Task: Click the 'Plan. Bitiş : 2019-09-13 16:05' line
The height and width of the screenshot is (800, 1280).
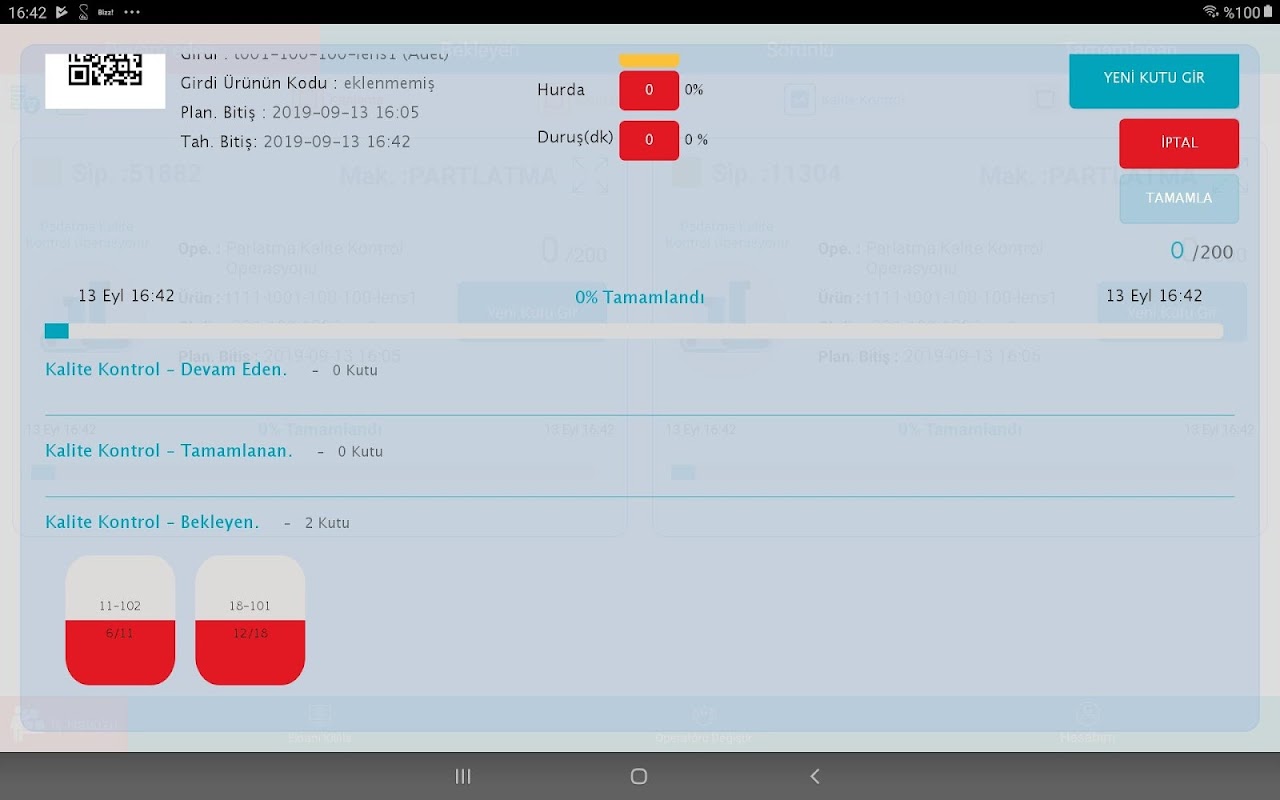Action: click(300, 112)
